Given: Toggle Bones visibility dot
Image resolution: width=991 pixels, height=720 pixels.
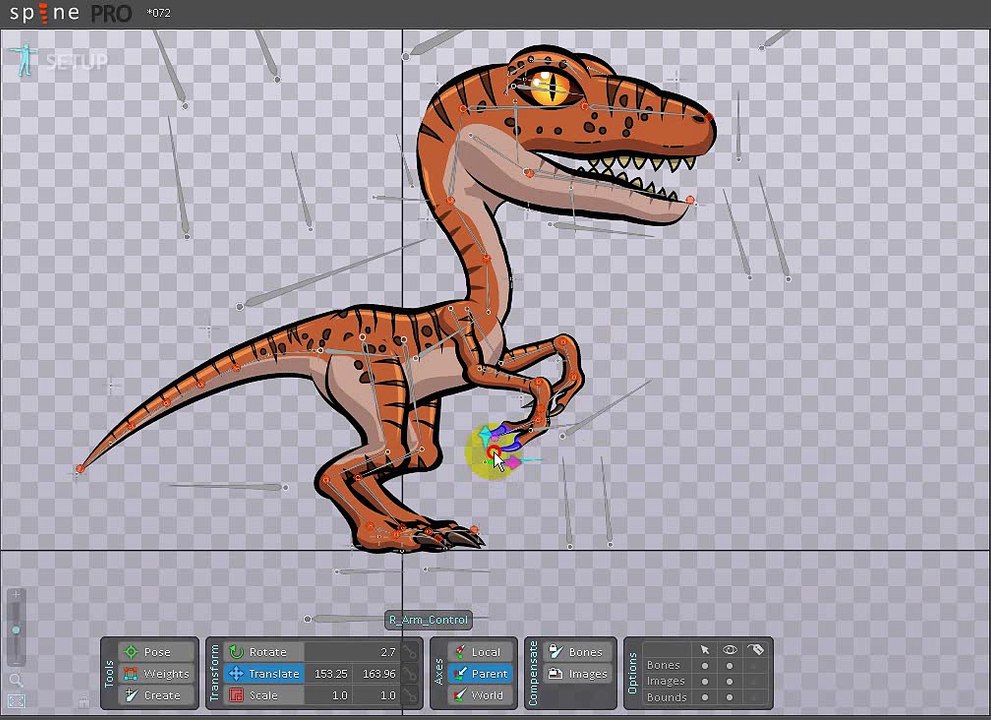Looking at the screenshot, I should (730, 666).
